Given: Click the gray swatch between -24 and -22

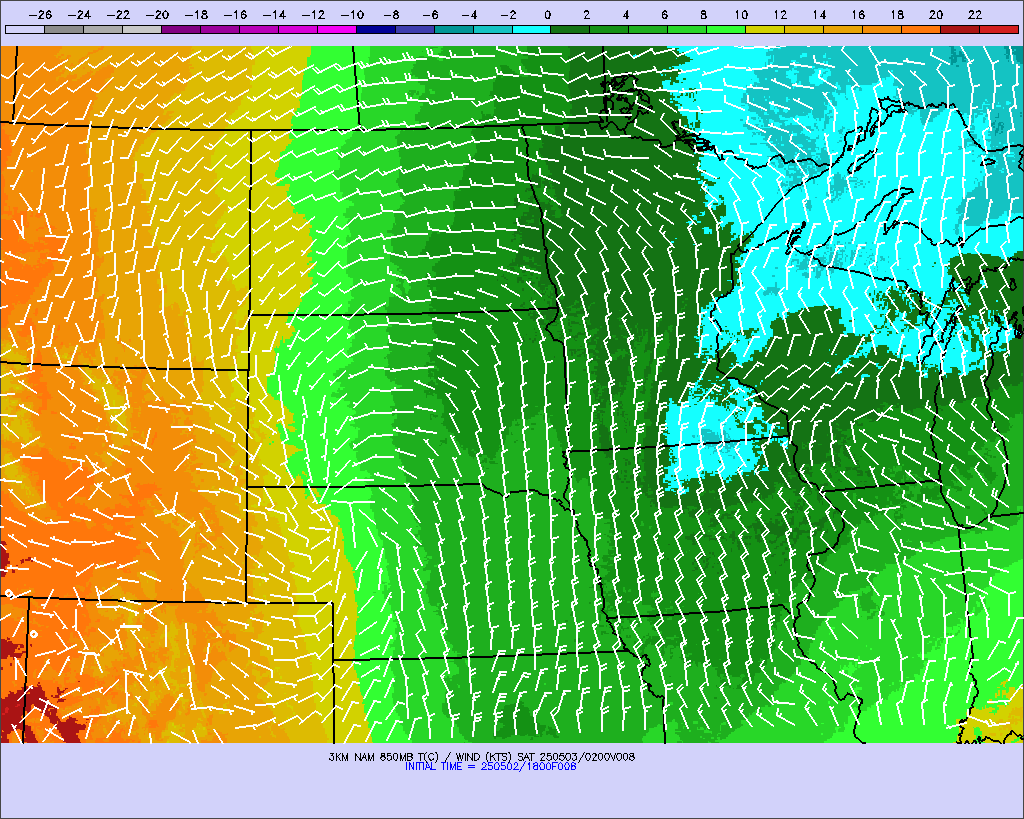Looking at the screenshot, I should point(103,29).
